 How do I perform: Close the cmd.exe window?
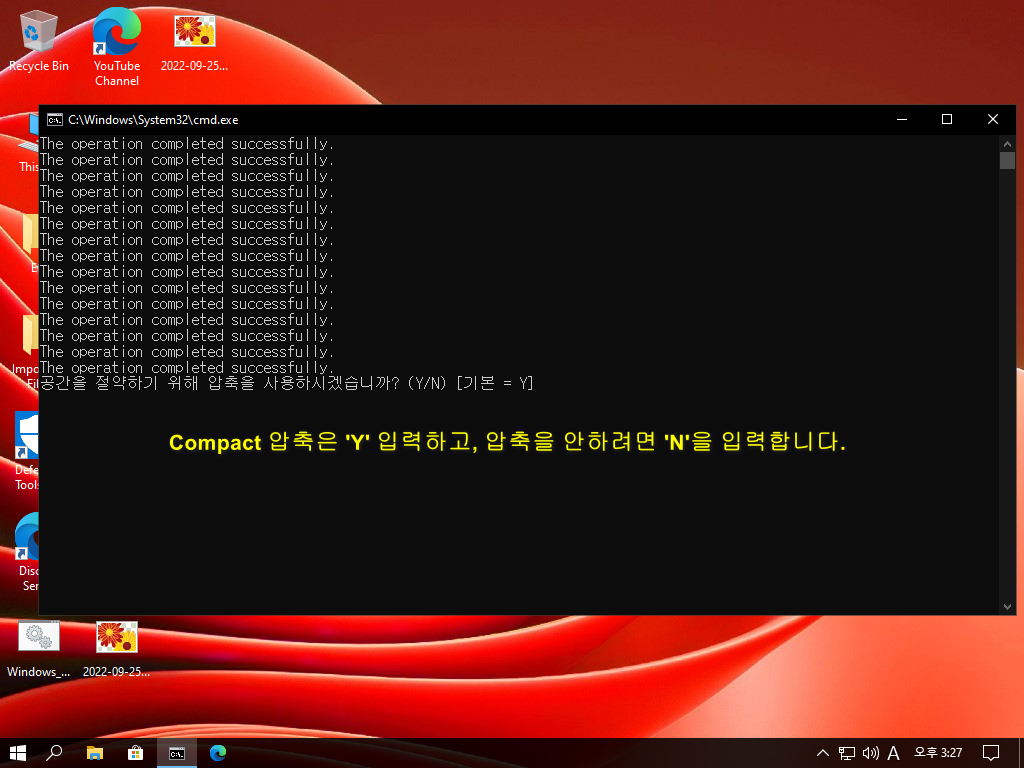pos(993,120)
